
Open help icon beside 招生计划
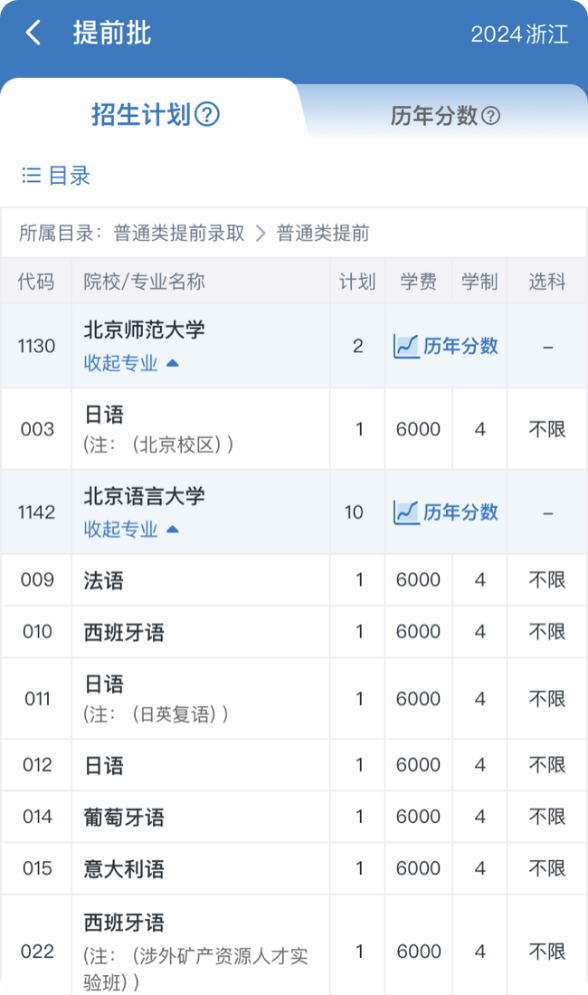click(207, 115)
